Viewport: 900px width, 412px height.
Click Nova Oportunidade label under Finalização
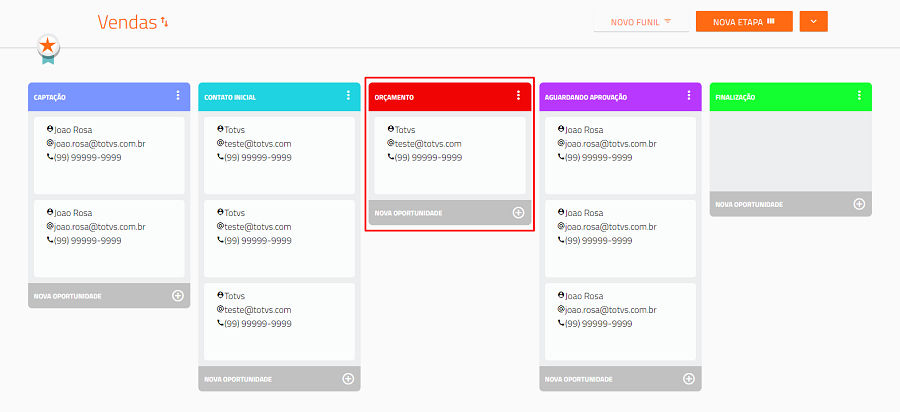coord(749,204)
